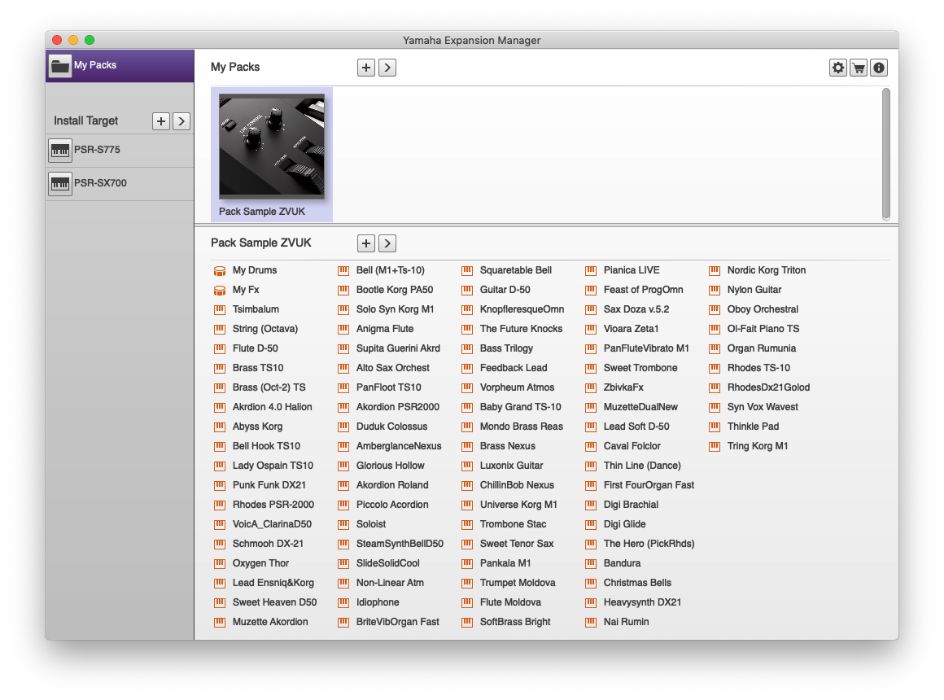Click the BriteVibOrgan Fast voice icon
The height and width of the screenshot is (700, 944).
tap(343, 622)
